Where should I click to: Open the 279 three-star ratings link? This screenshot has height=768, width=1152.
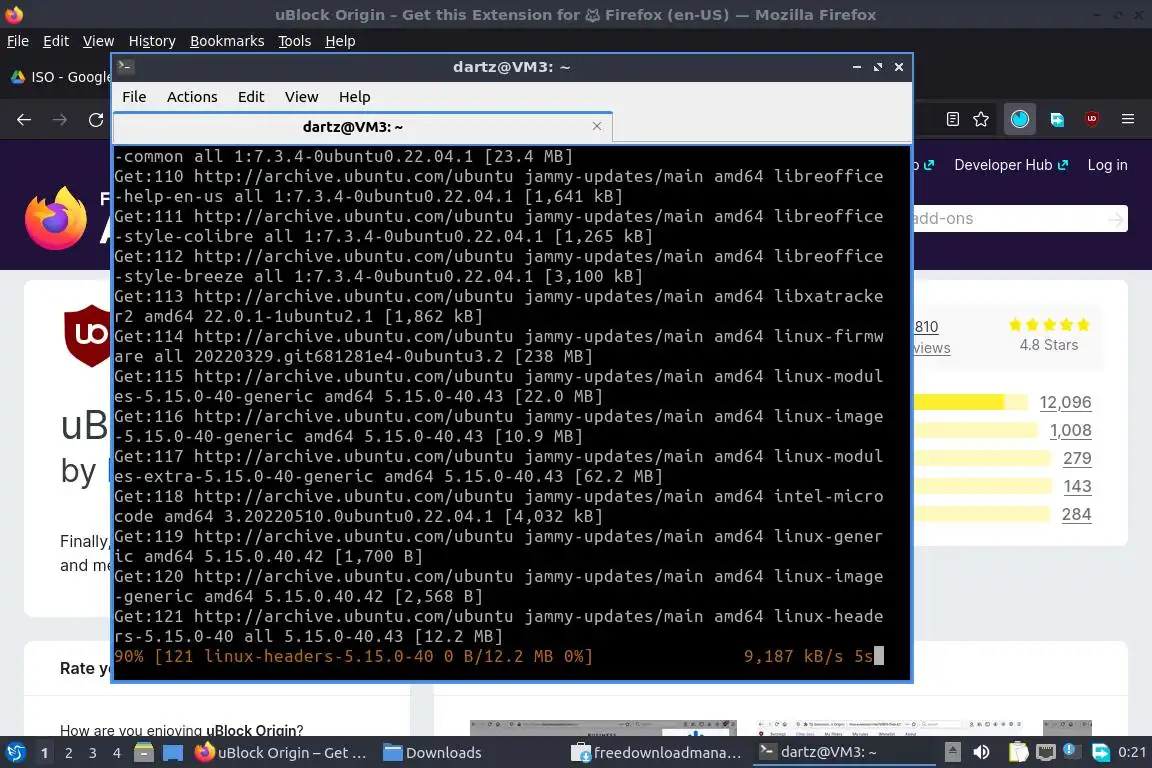1077,459
